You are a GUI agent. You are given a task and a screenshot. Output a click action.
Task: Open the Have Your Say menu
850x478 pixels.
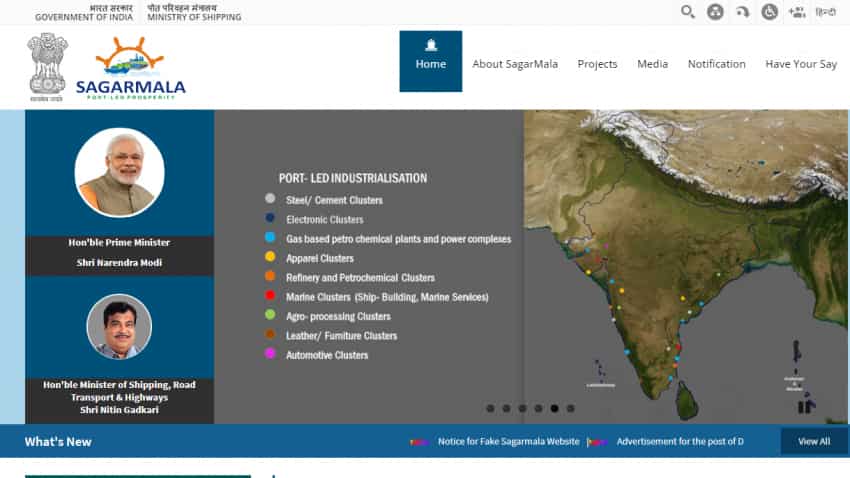click(x=801, y=64)
